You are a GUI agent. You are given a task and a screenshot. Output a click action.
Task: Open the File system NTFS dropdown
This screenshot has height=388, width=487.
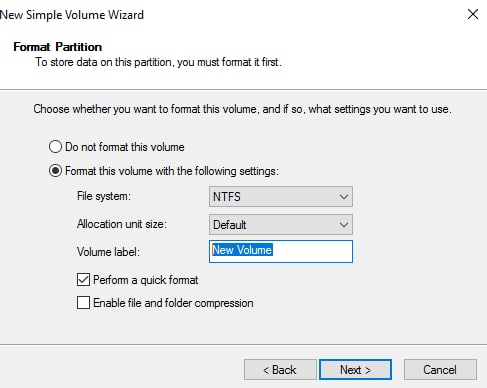point(281,196)
